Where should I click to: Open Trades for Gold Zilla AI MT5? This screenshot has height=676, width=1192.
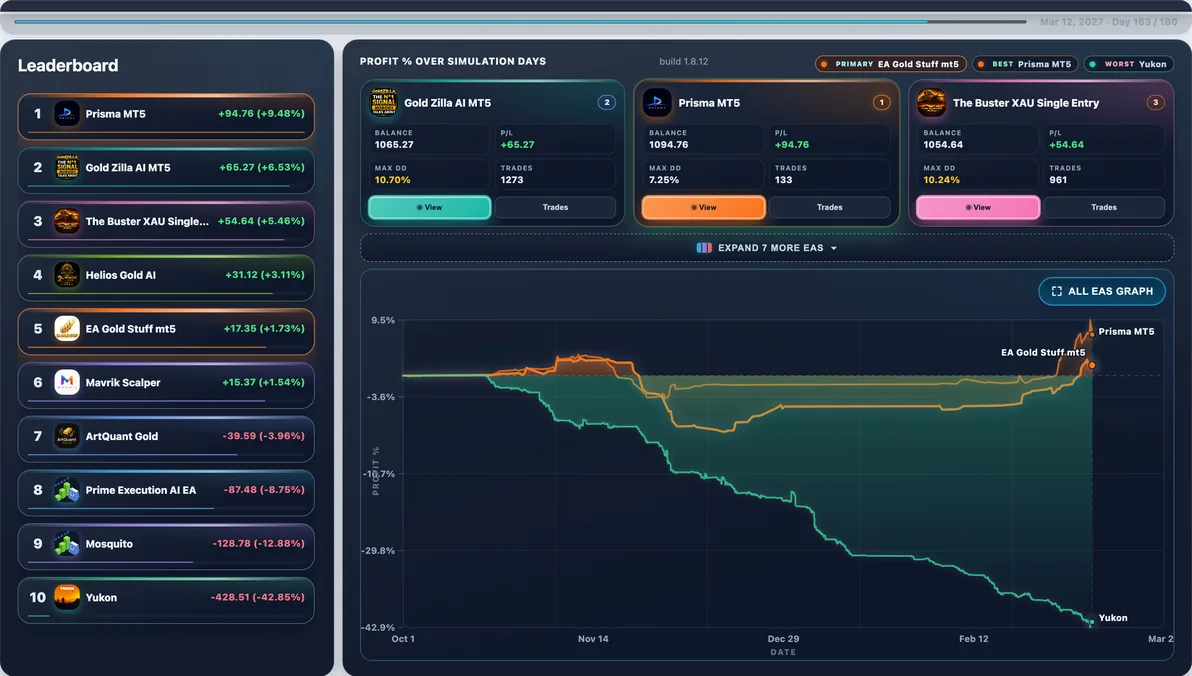tap(555, 208)
